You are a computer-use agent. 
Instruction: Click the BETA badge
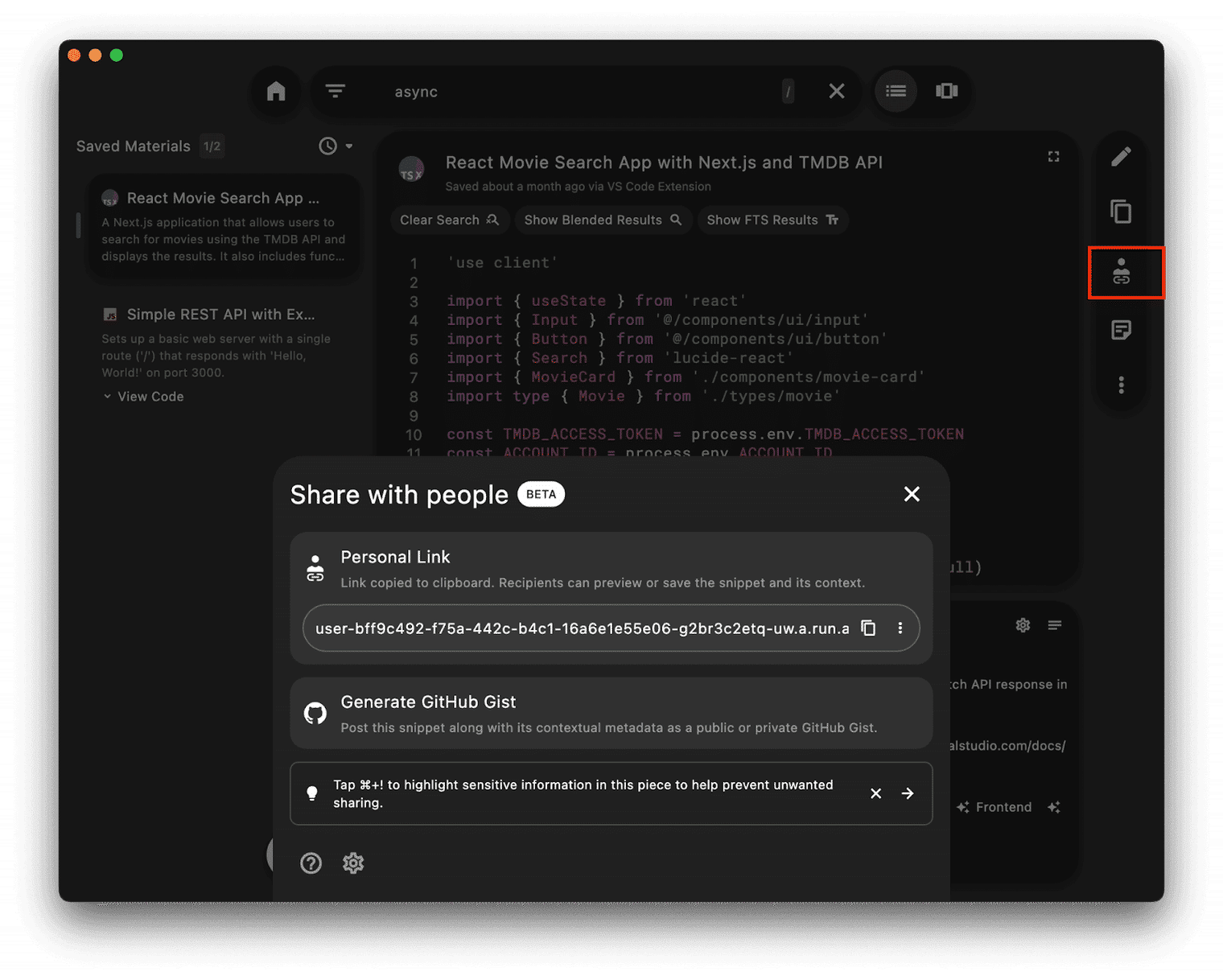coord(541,494)
